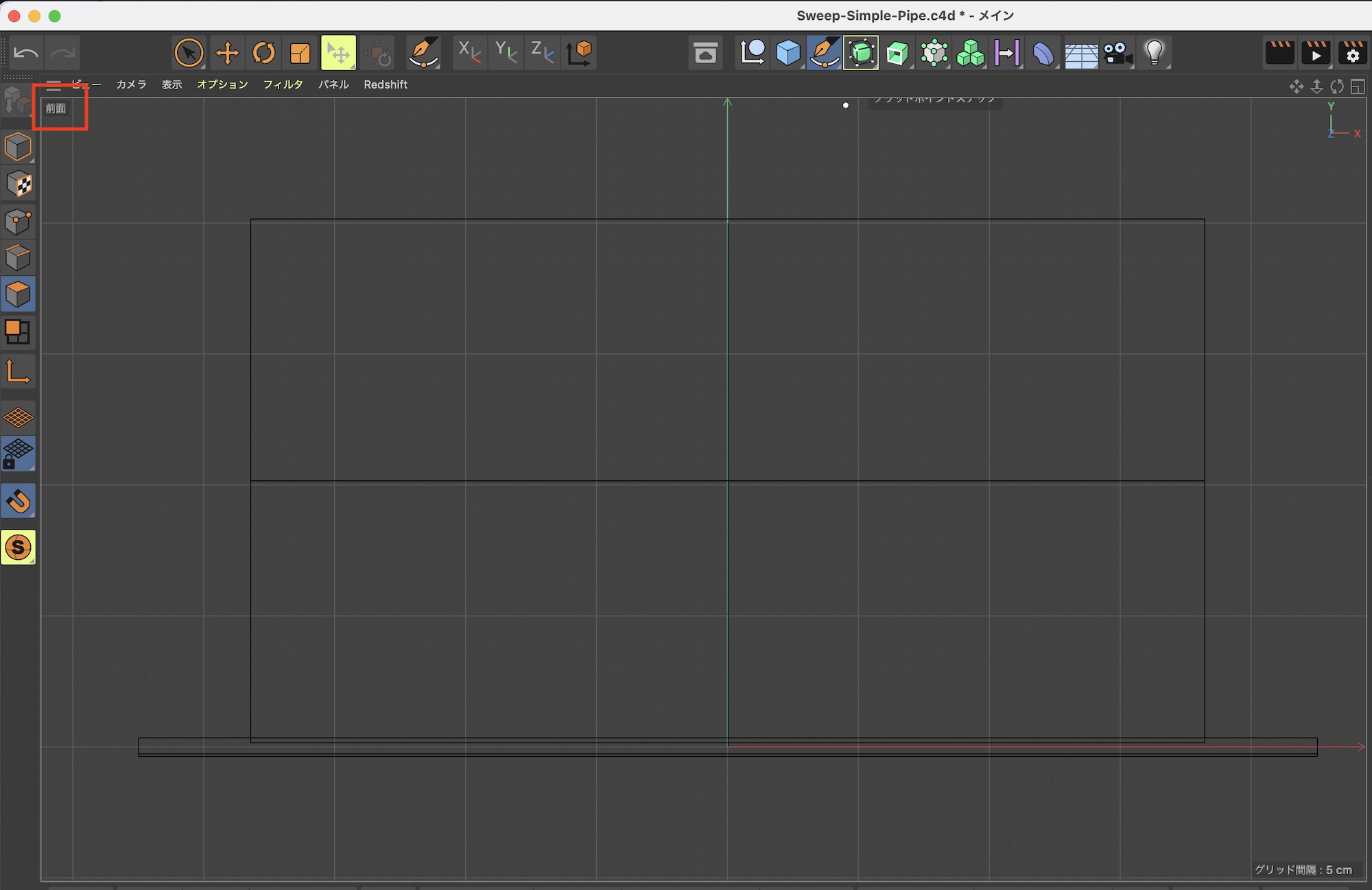Select the Move tool

click(x=227, y=53)
